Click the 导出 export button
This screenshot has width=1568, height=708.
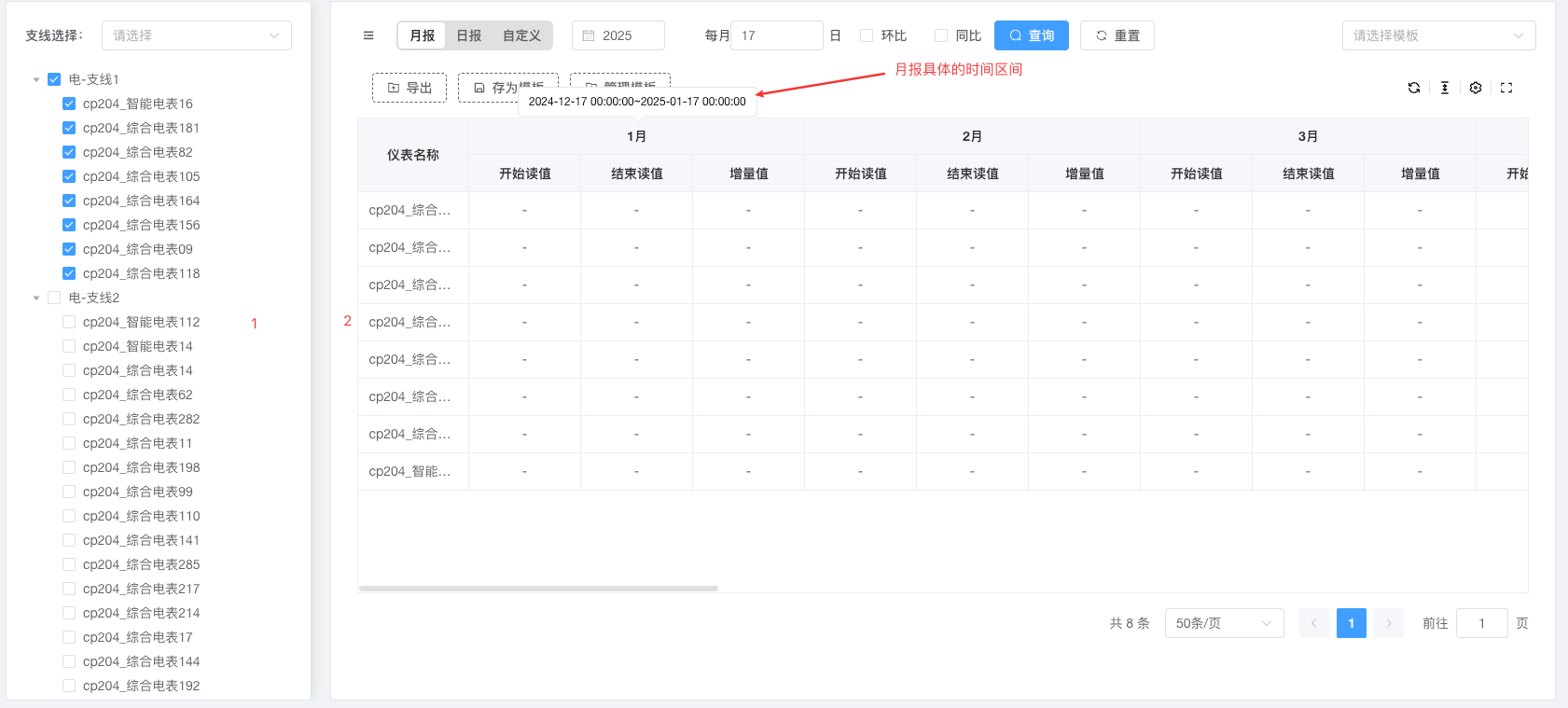[x=409, y=88]
